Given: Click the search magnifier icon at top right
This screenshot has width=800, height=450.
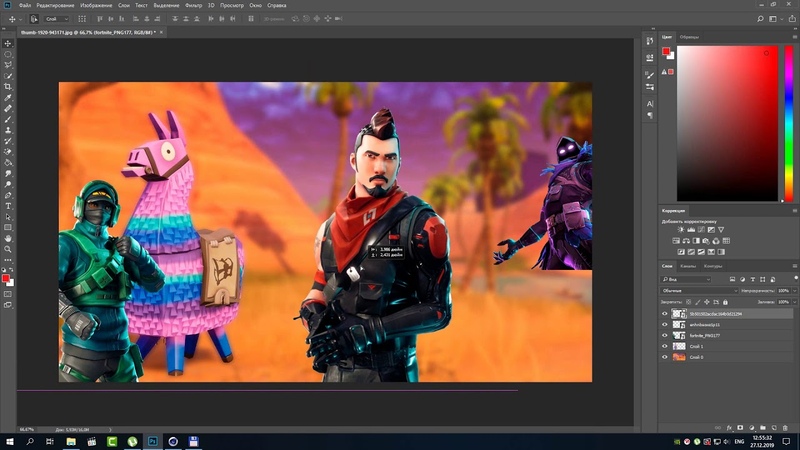Looking at the screenshot, I should click(760, 19).
